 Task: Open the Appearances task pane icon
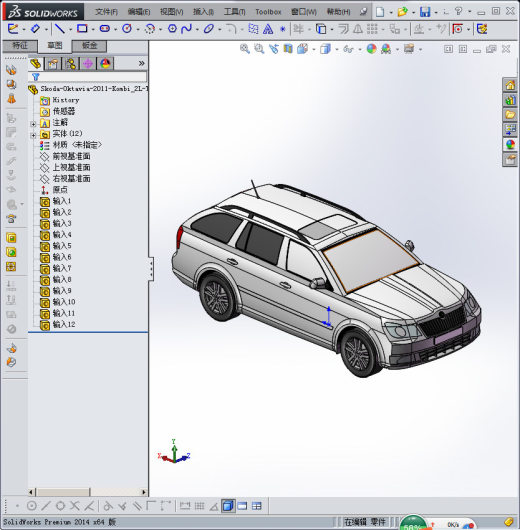click(x=510, y=145)
